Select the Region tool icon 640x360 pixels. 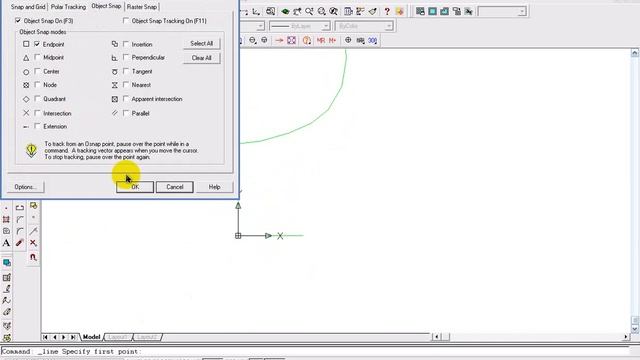[x=6, y=231]
